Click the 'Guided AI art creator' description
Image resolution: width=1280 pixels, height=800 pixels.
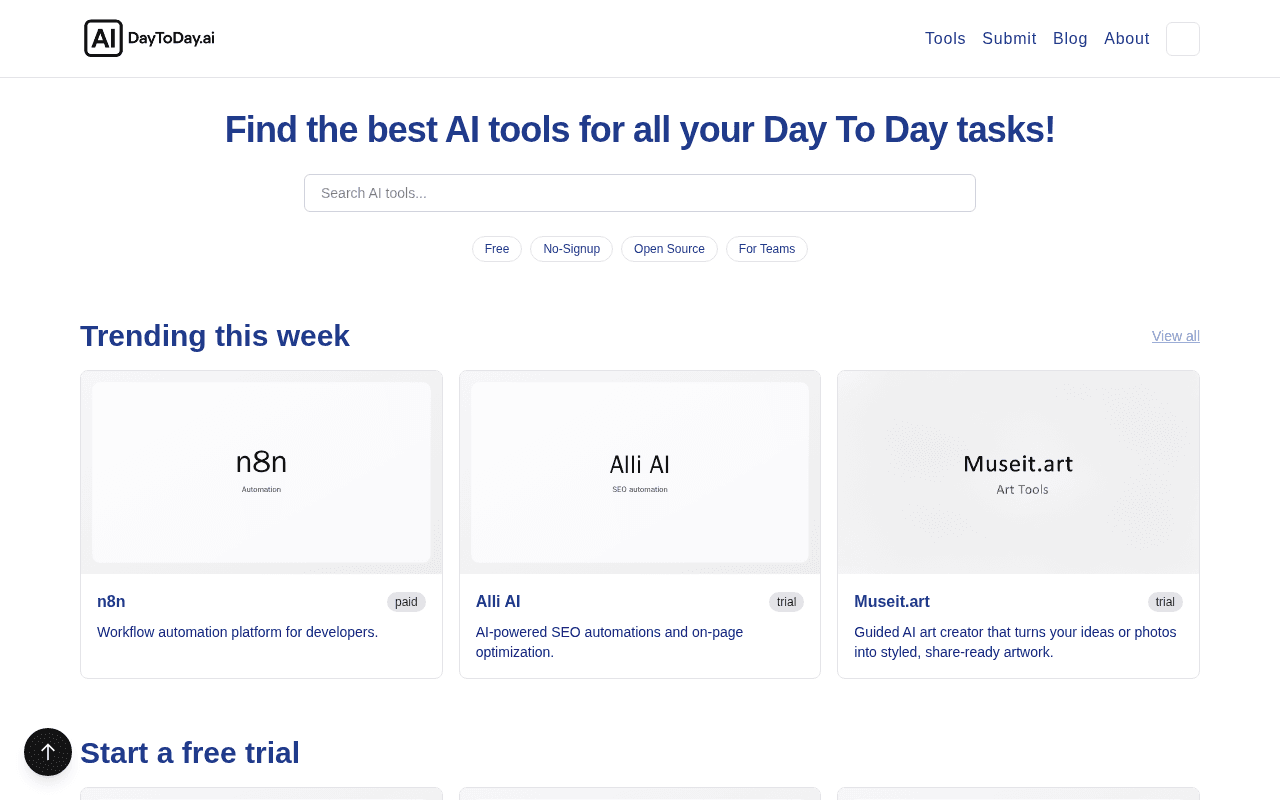pyautogui.click(x=1015, y=642)
